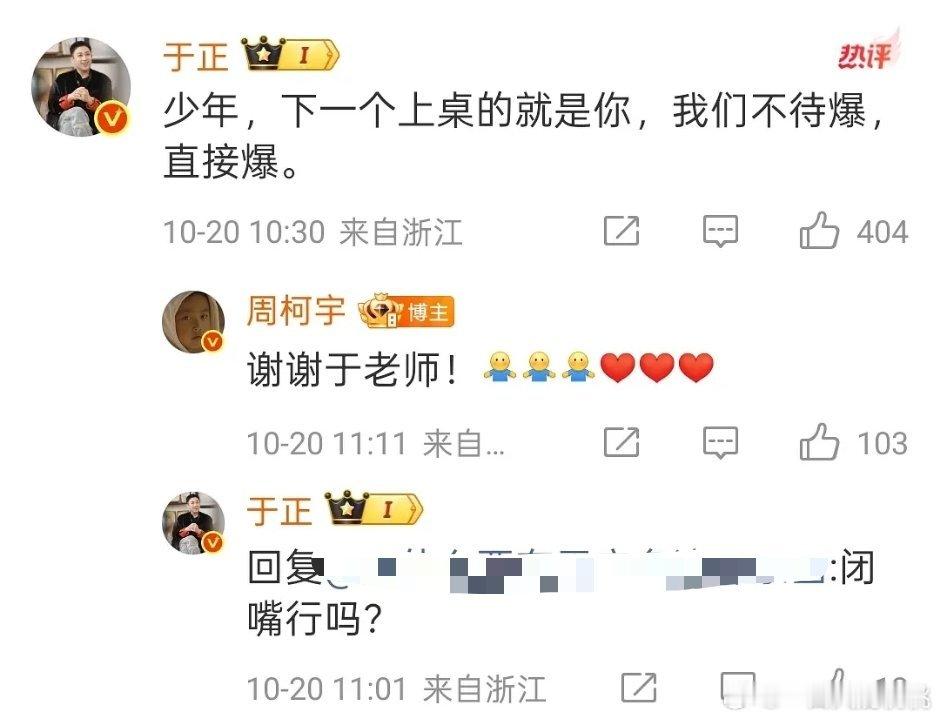Tap the crown badge on the bottom 于正 reply
The width and height of the screenshot is (940, 719).
tap(374, 508)
